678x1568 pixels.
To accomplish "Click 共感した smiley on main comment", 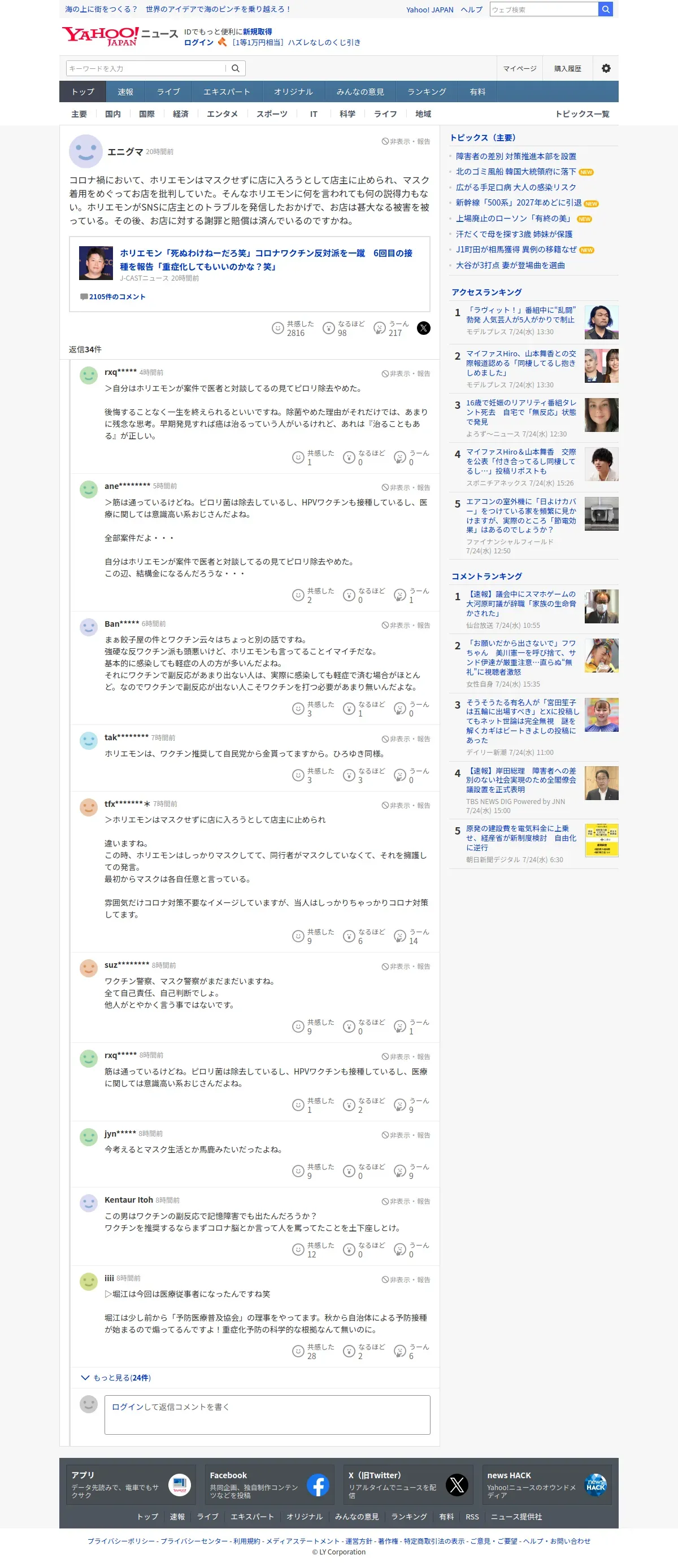I will pos(278,328).
